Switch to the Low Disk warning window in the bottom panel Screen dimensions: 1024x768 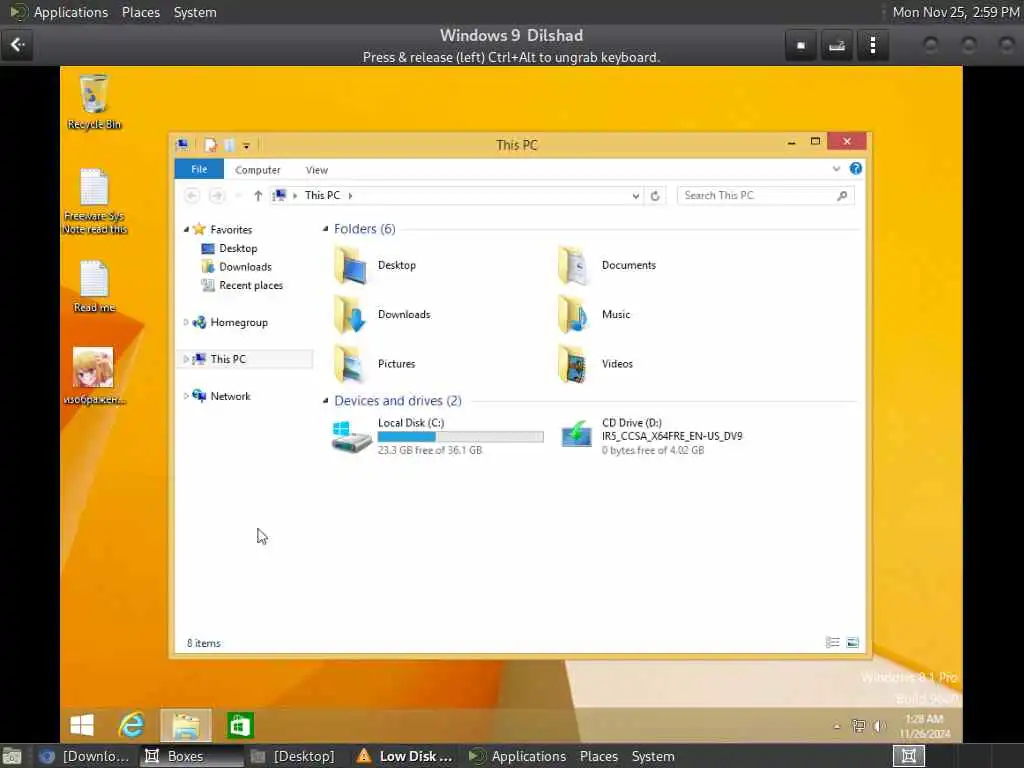coord(405,756)
